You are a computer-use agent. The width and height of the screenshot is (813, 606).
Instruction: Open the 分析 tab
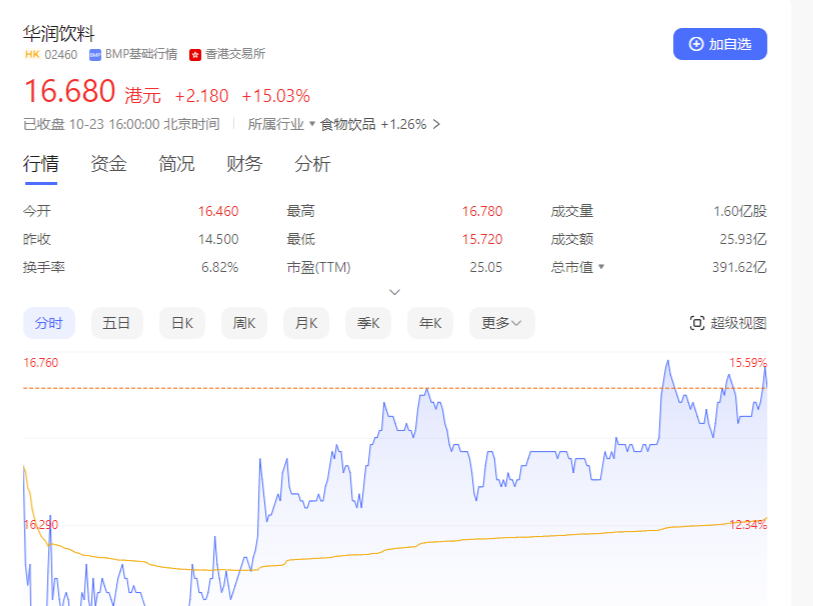[x=312, y=164]
